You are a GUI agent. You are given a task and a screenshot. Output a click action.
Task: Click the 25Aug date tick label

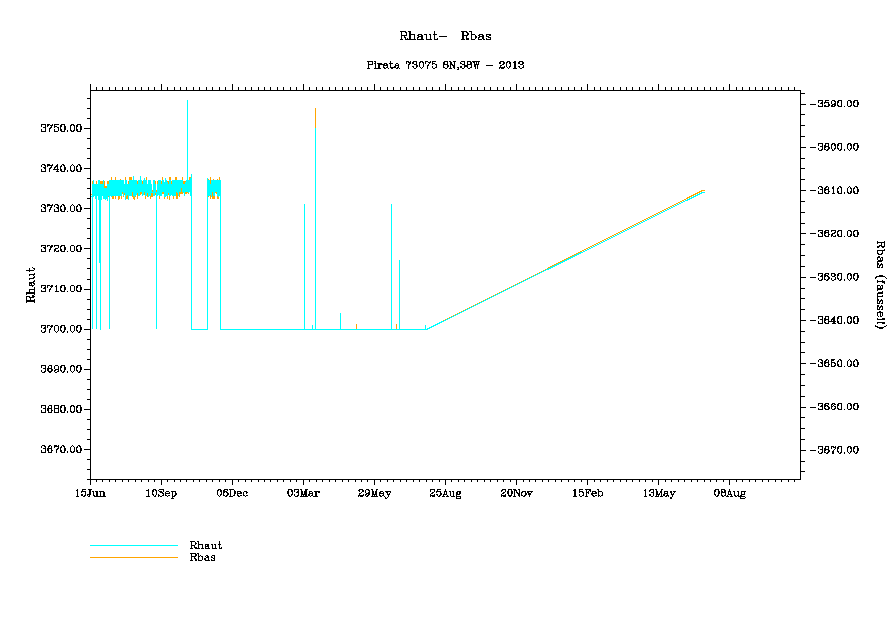point(445,493)
